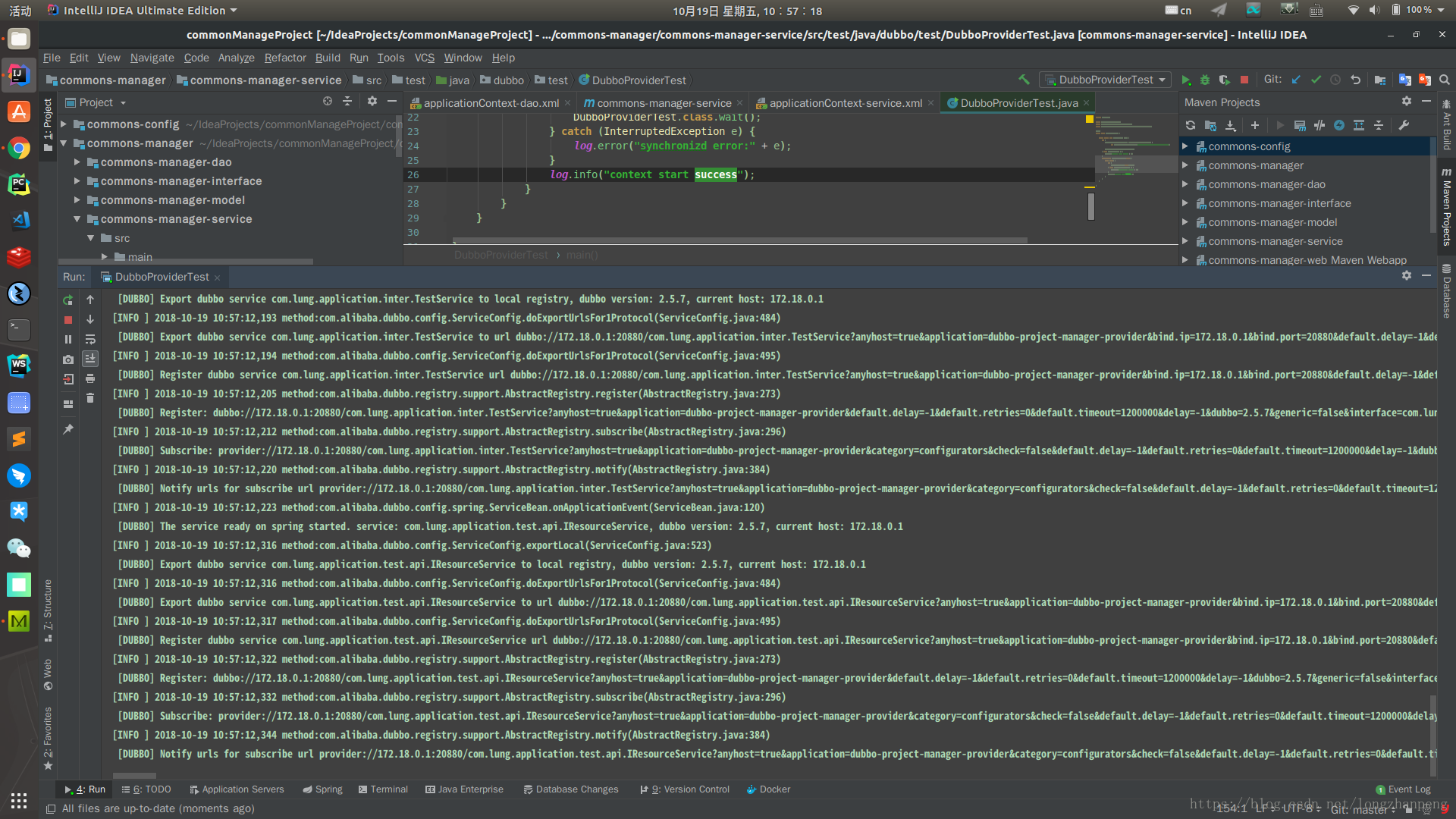Execute Maven goal icon
Viewport: 1456px width, 819px height.
pos(1300,125)
